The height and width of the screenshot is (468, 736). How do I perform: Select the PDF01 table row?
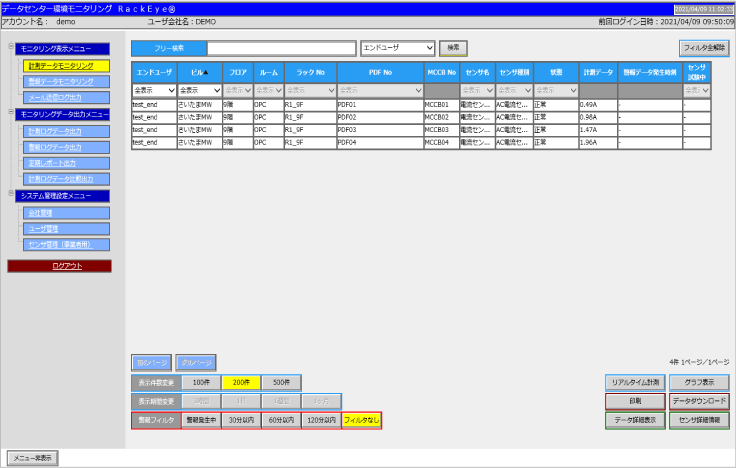[421, 105]
